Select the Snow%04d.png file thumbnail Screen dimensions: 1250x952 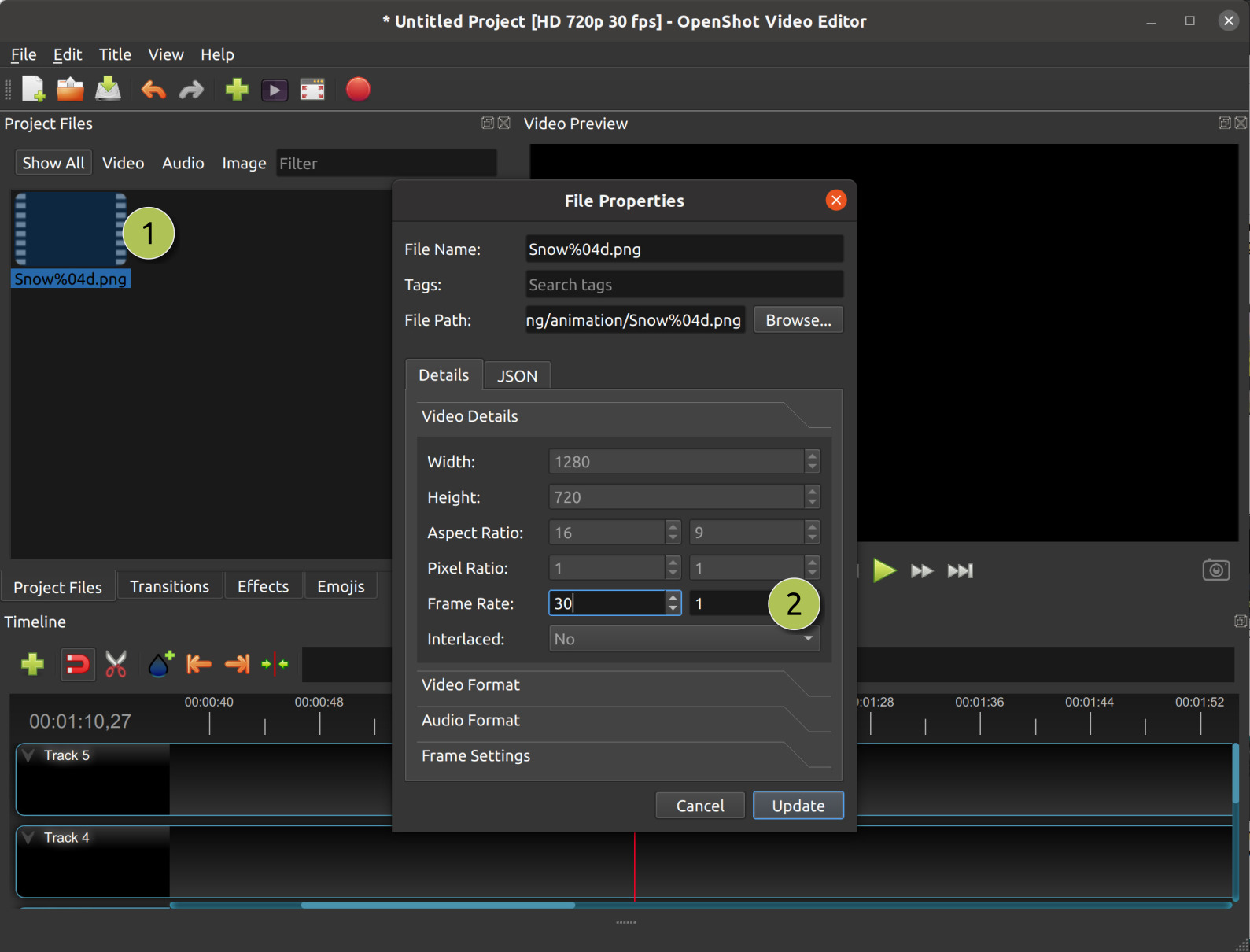pyautogui.click(x=70, y=231)
